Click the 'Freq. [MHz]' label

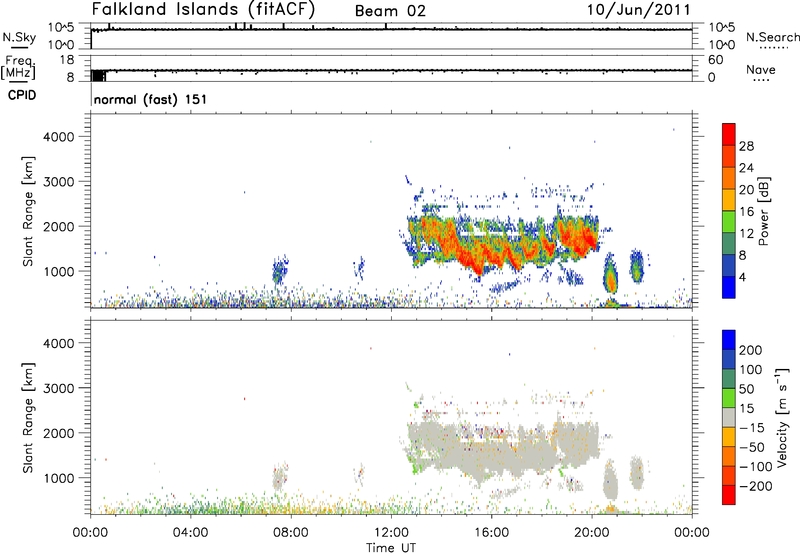(18, 67)
